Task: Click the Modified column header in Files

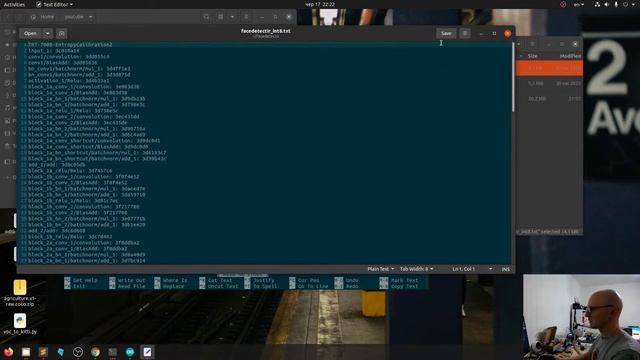Action: (570, 56)
